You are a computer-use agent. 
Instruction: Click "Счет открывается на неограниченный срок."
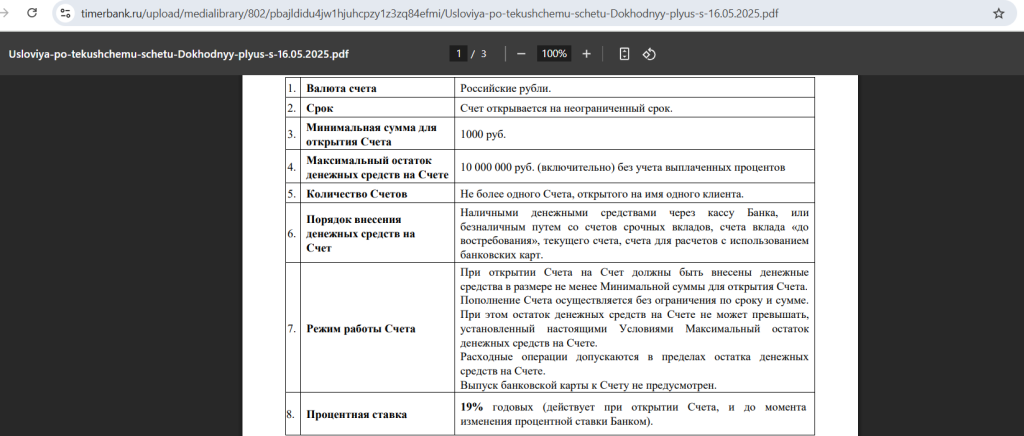(566, 108)
